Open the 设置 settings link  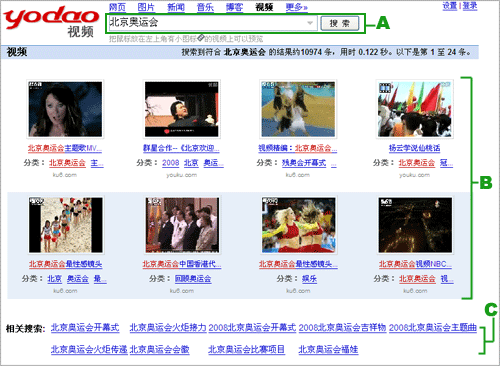point(450,6)
